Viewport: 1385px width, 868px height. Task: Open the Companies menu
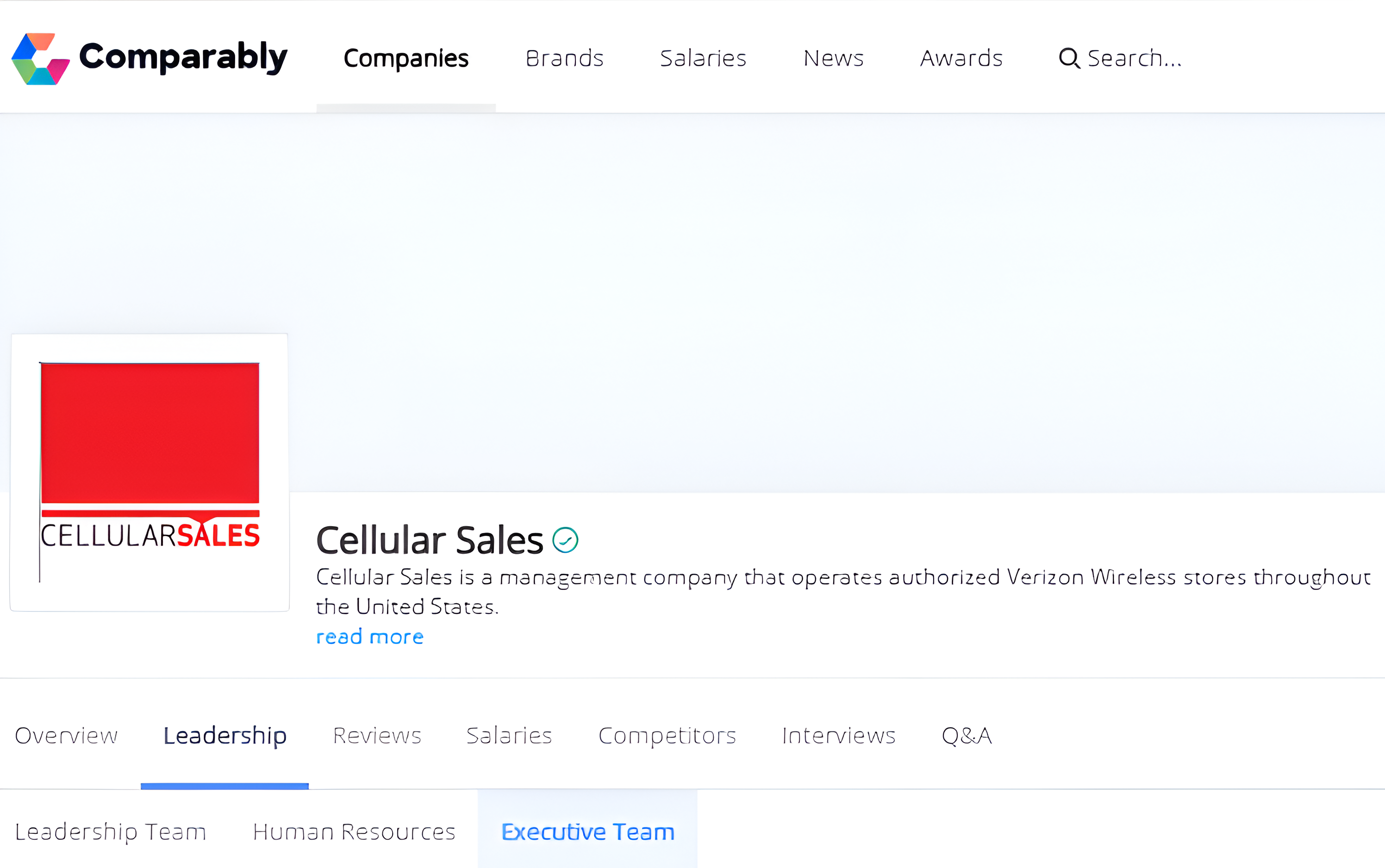point(406,58)
